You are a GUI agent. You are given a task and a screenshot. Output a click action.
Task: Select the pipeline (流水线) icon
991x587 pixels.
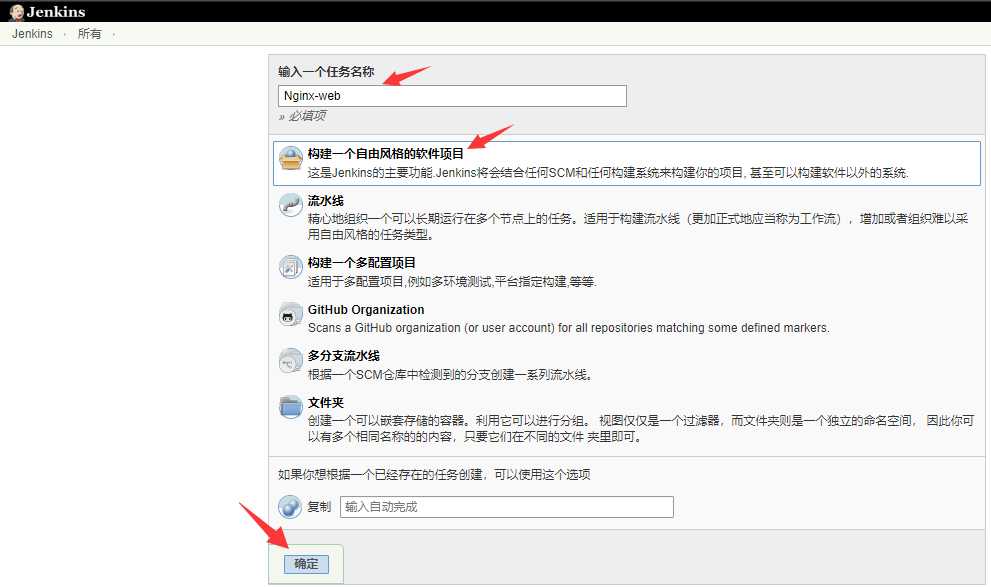click(291, 205)
